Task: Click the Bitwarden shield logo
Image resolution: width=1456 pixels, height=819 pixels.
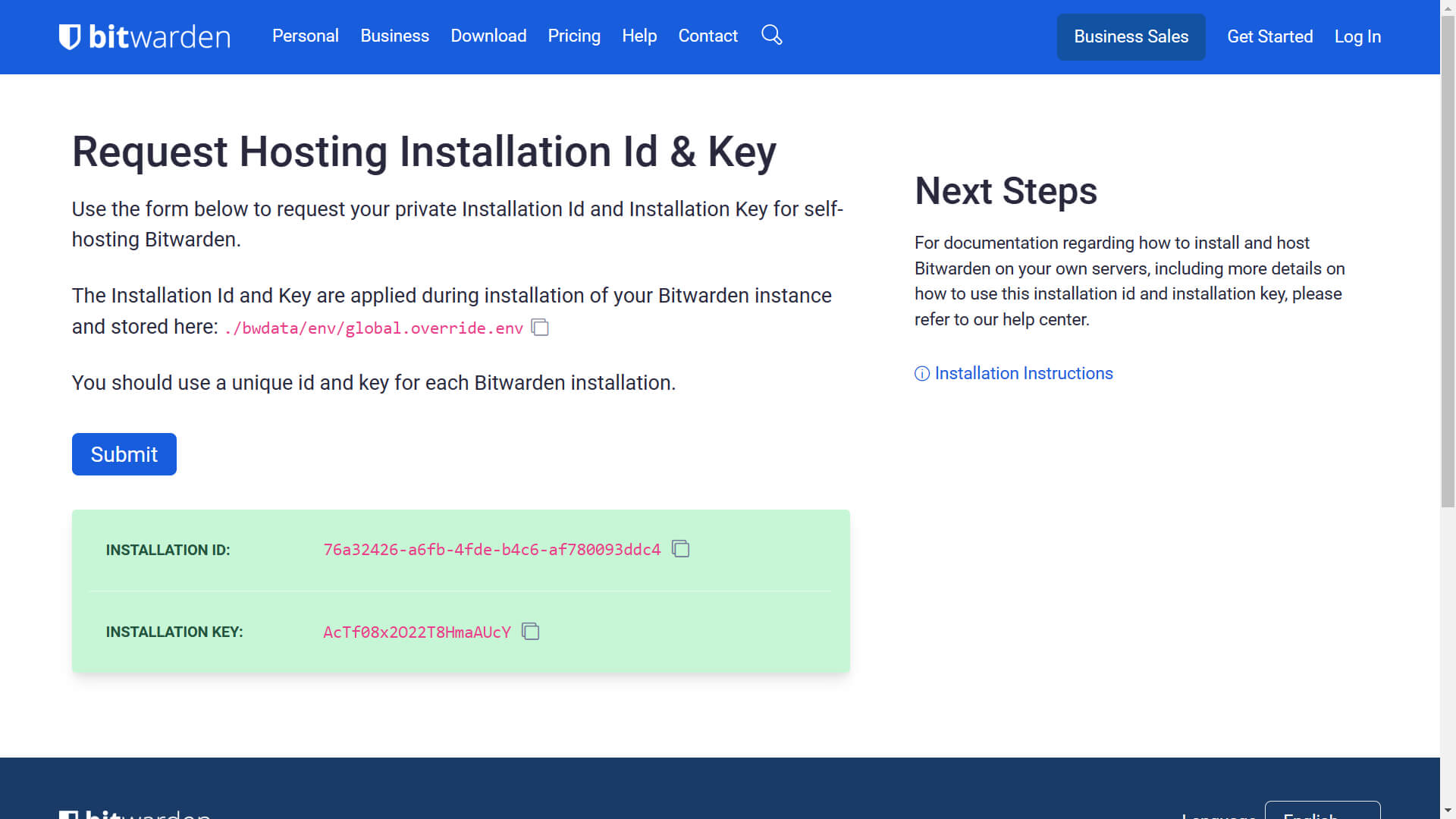Action: 70,36
